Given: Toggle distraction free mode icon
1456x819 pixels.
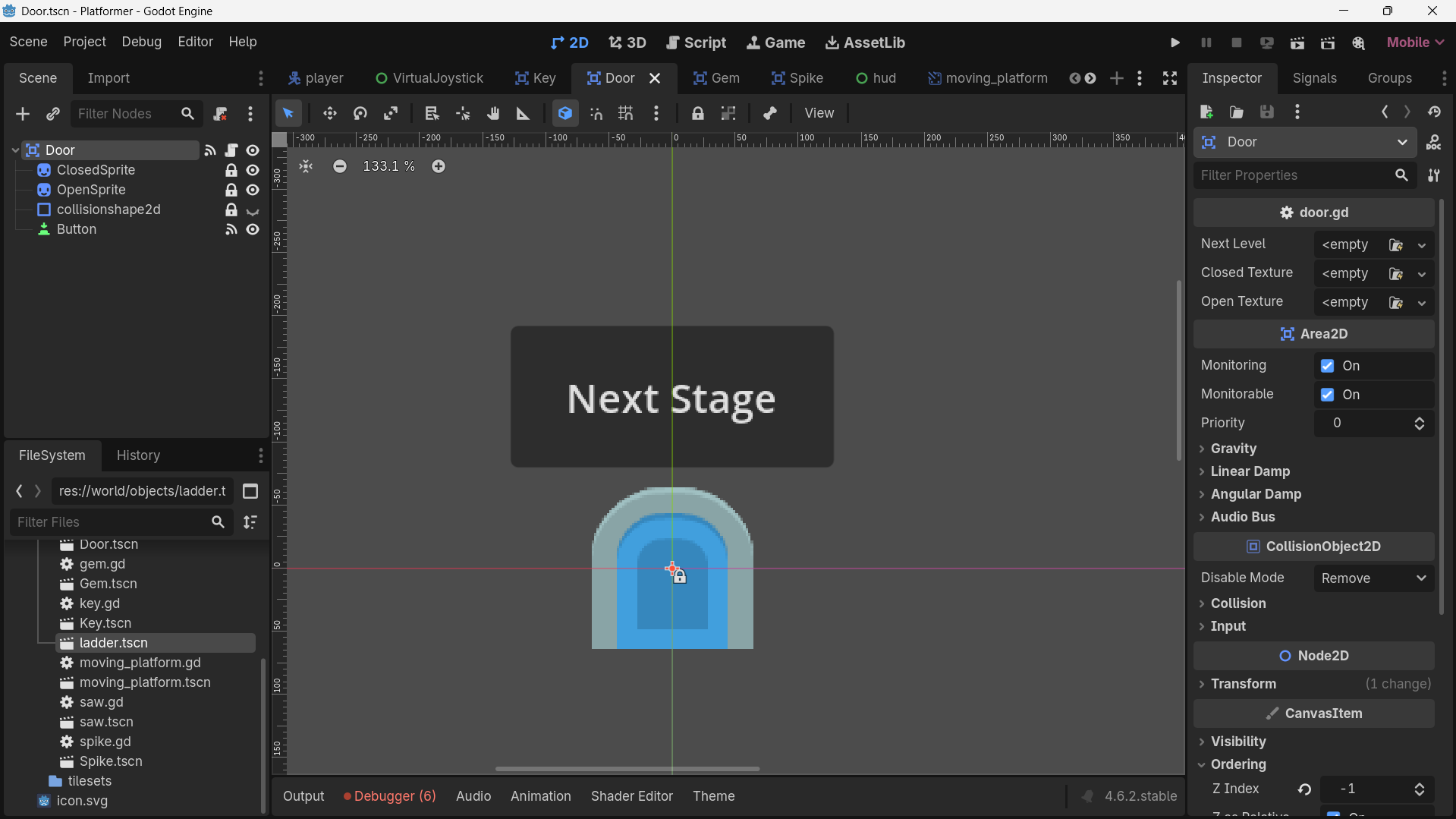Looking at the screenshot, I should tap(1170, 78).
